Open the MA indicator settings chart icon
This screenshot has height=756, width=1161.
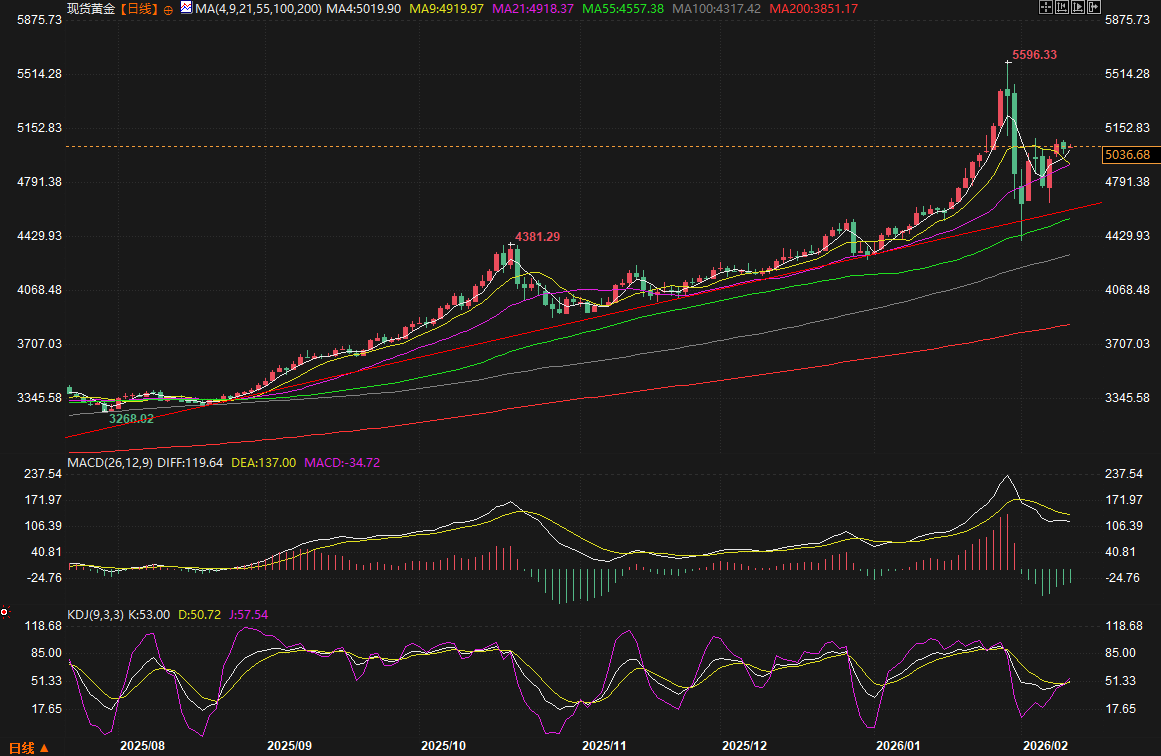(186, 8)
